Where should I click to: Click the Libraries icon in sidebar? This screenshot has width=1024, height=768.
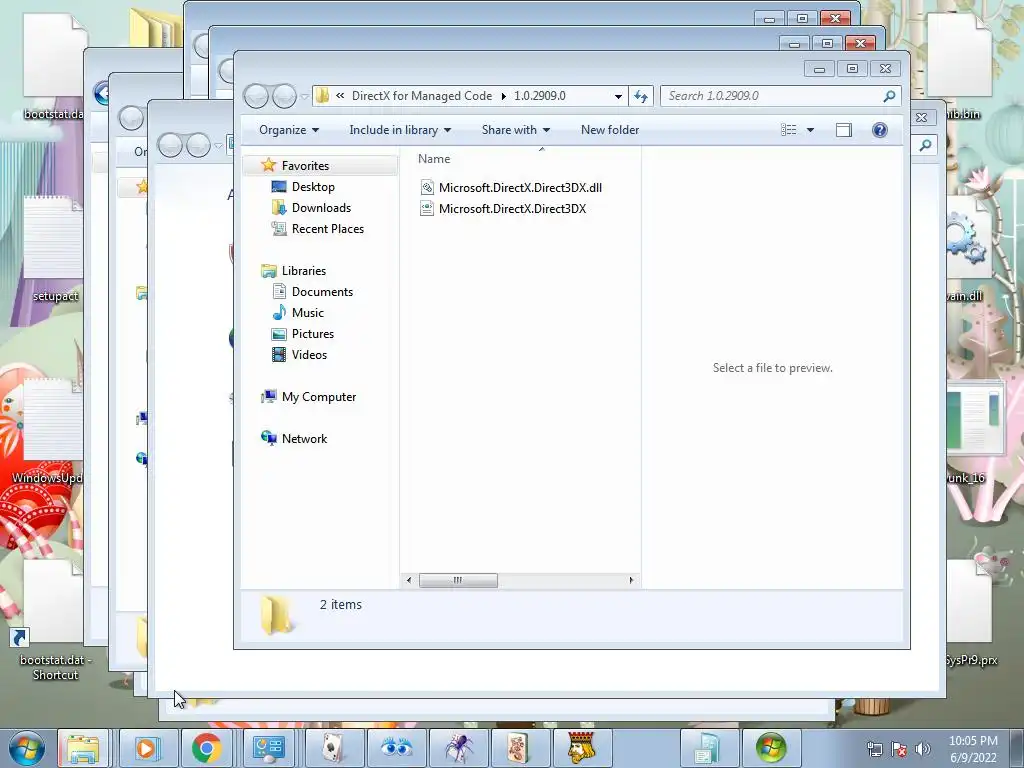point(268,270)
